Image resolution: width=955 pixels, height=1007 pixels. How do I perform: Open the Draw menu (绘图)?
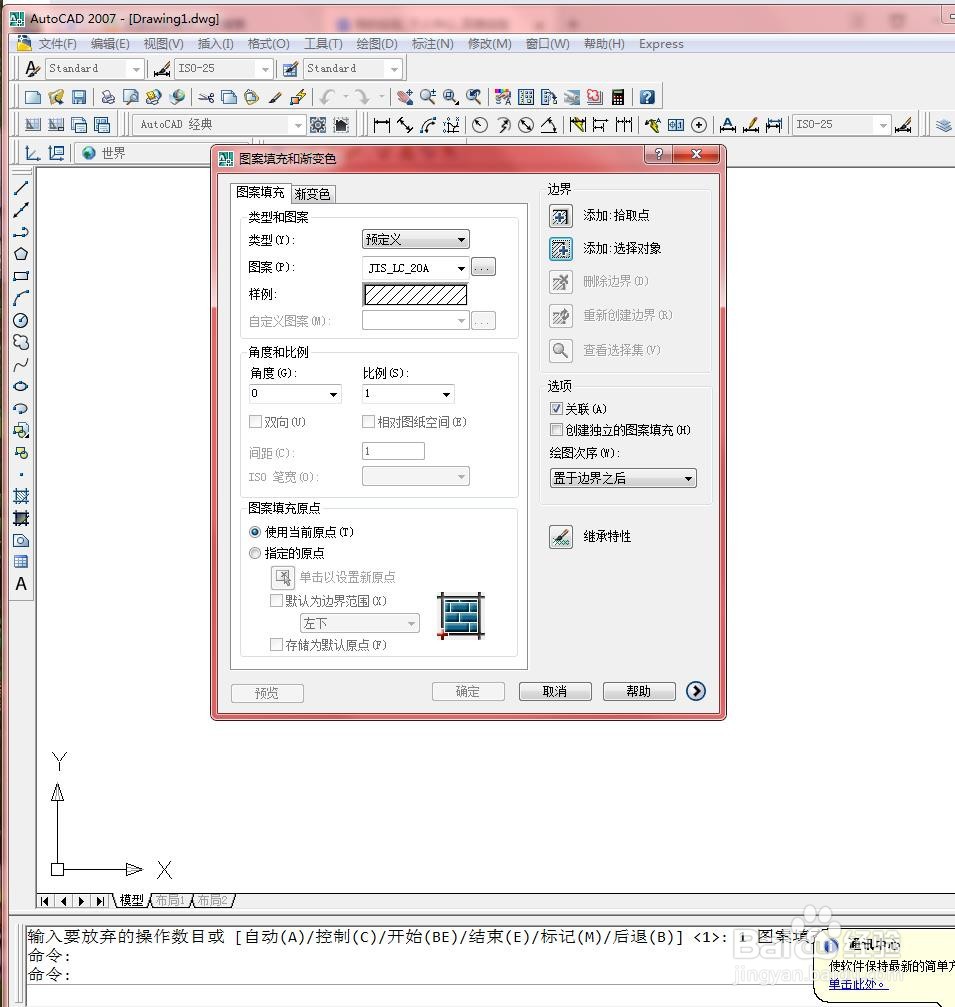pos(377,44)
